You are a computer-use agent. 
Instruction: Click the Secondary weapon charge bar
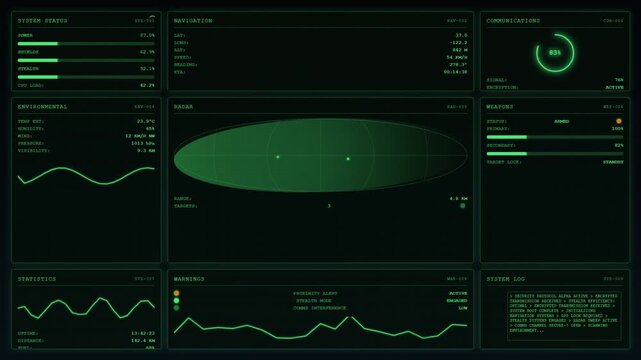[x=555, y=154]
